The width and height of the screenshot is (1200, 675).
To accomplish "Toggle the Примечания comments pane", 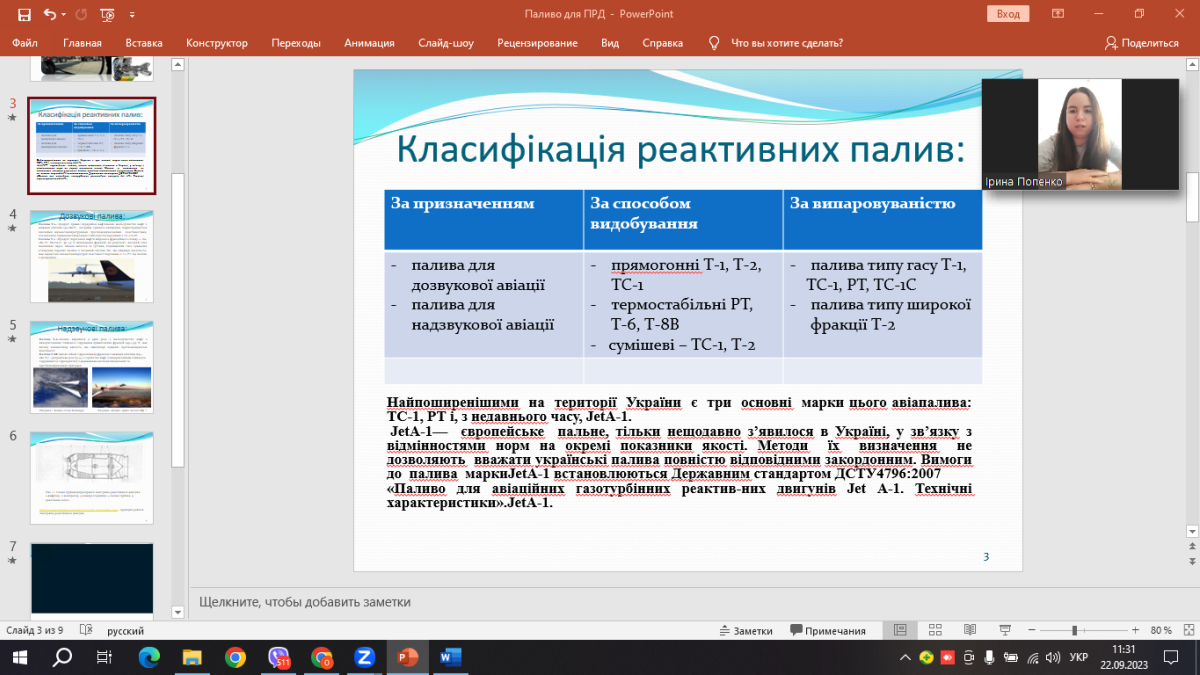I will [x=827, y=631].
